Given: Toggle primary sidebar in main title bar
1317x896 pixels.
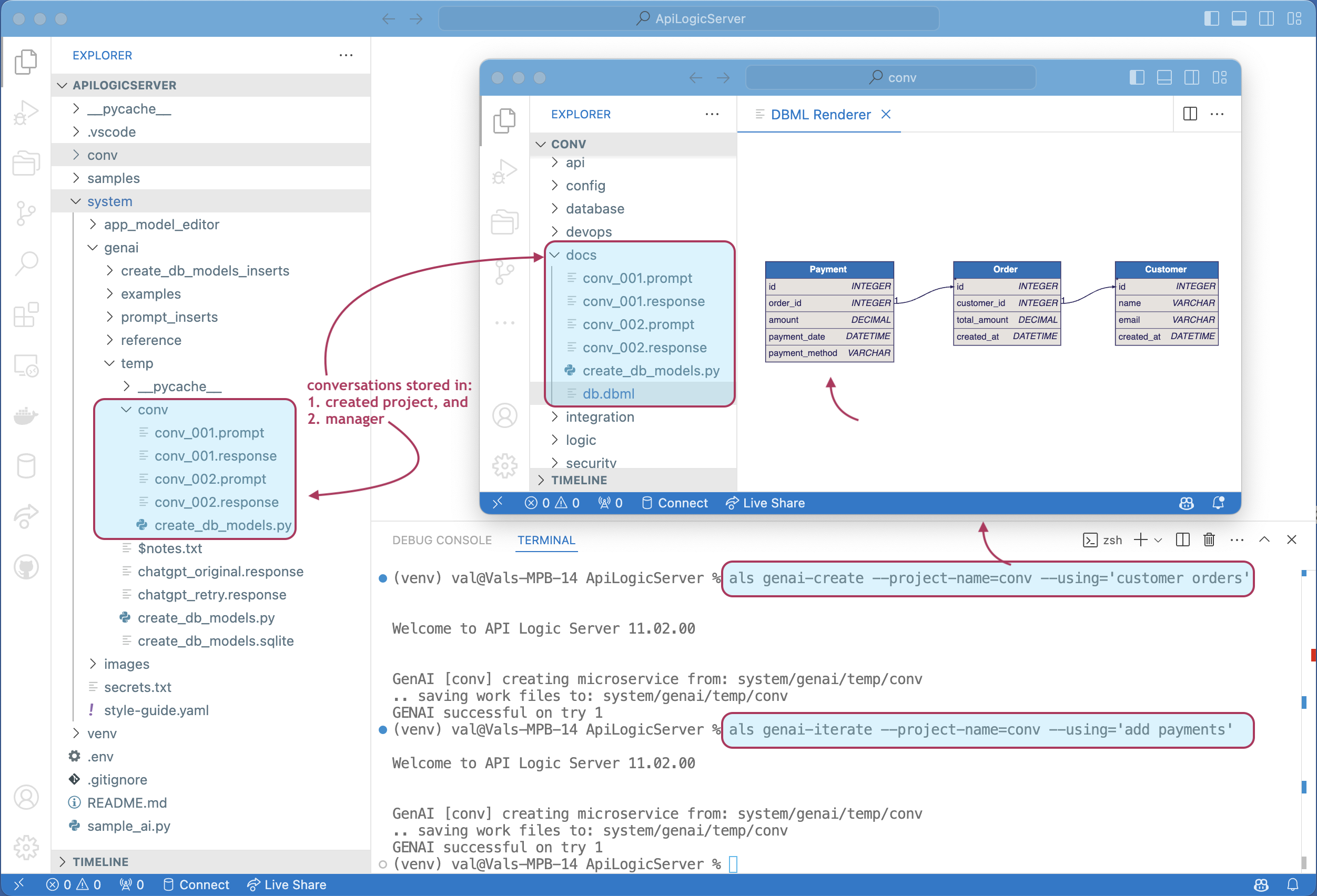Looking at the screenshot, I should pyautogui.click(x=1211, y=19).
